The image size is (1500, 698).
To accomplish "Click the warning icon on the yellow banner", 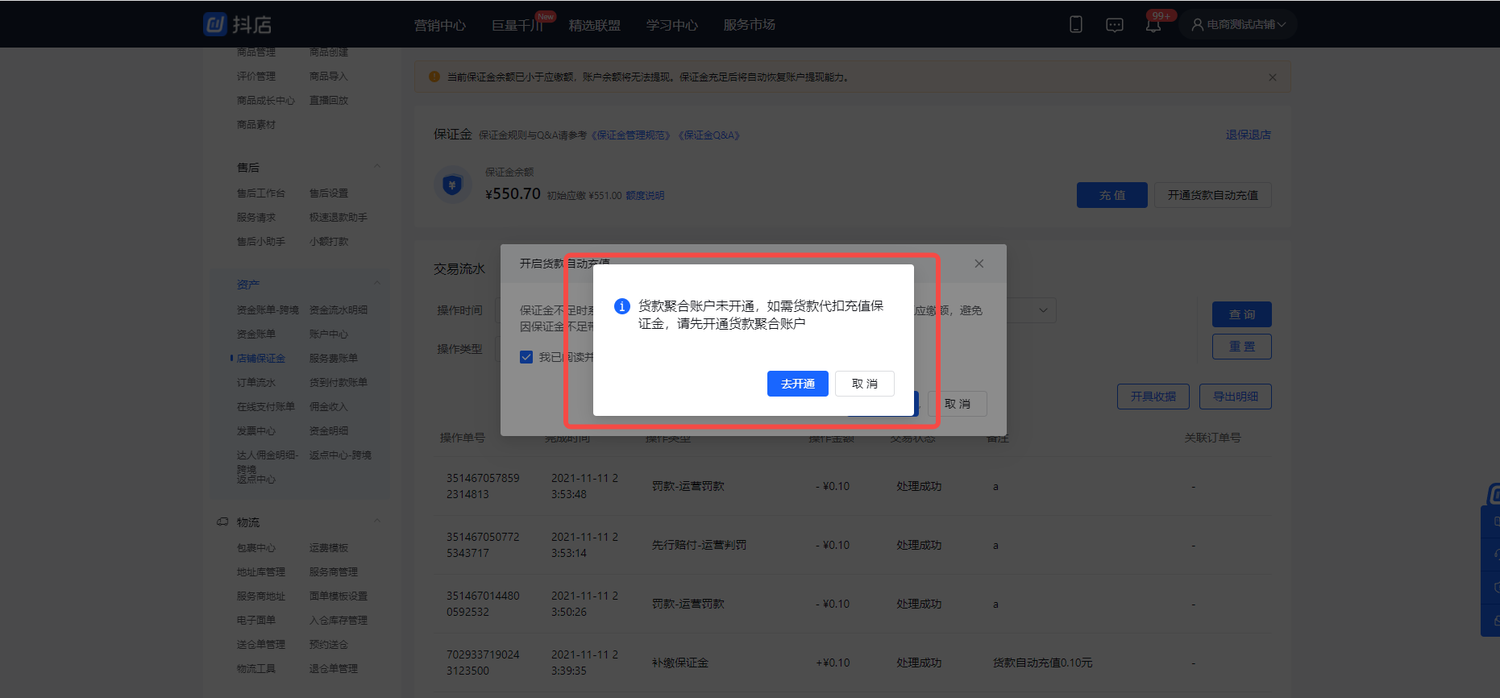I will pyautogui.click(x=433, y=76).
